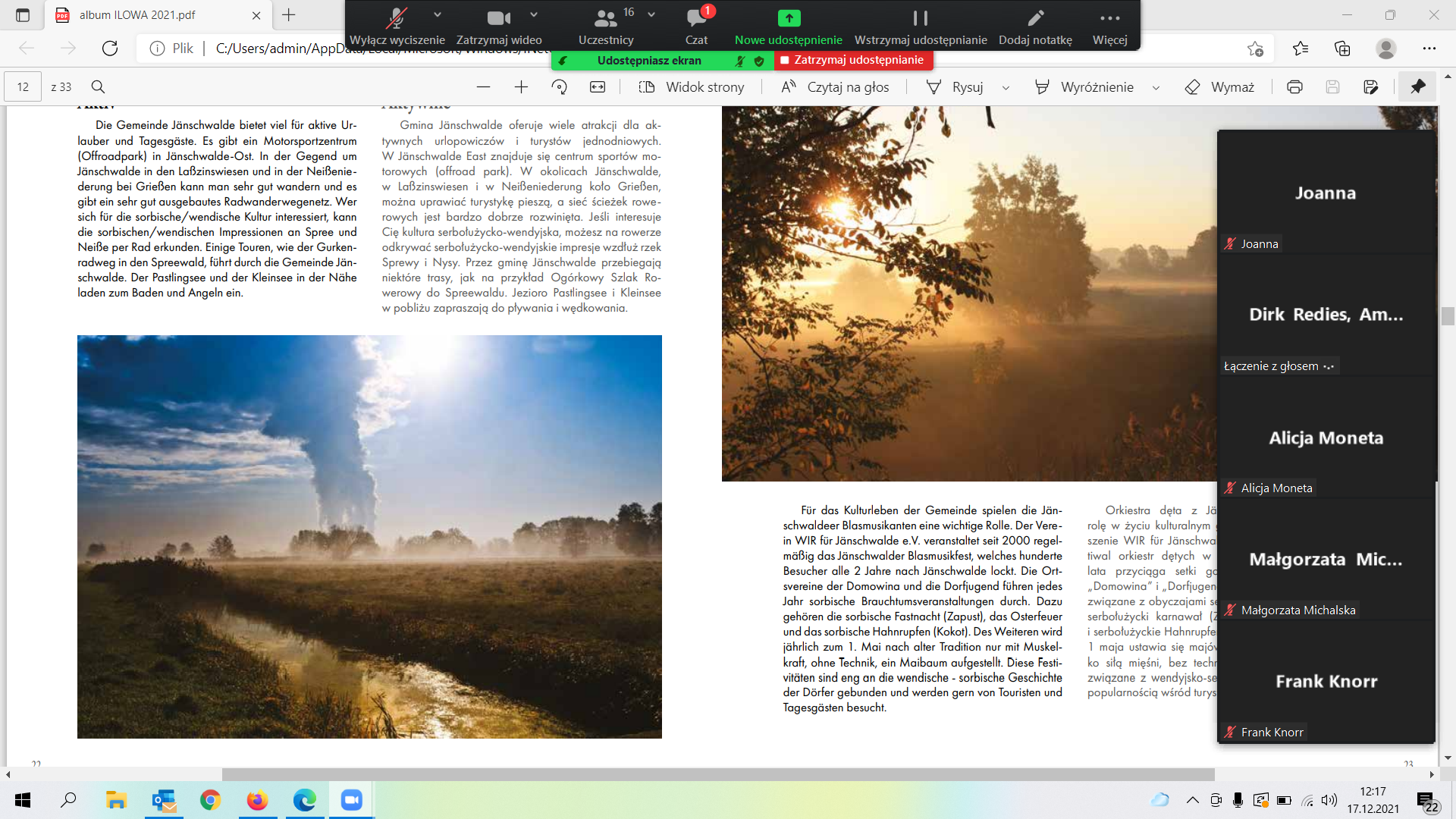Show hidden tray icons chevron

click(x=1193, y=800)
